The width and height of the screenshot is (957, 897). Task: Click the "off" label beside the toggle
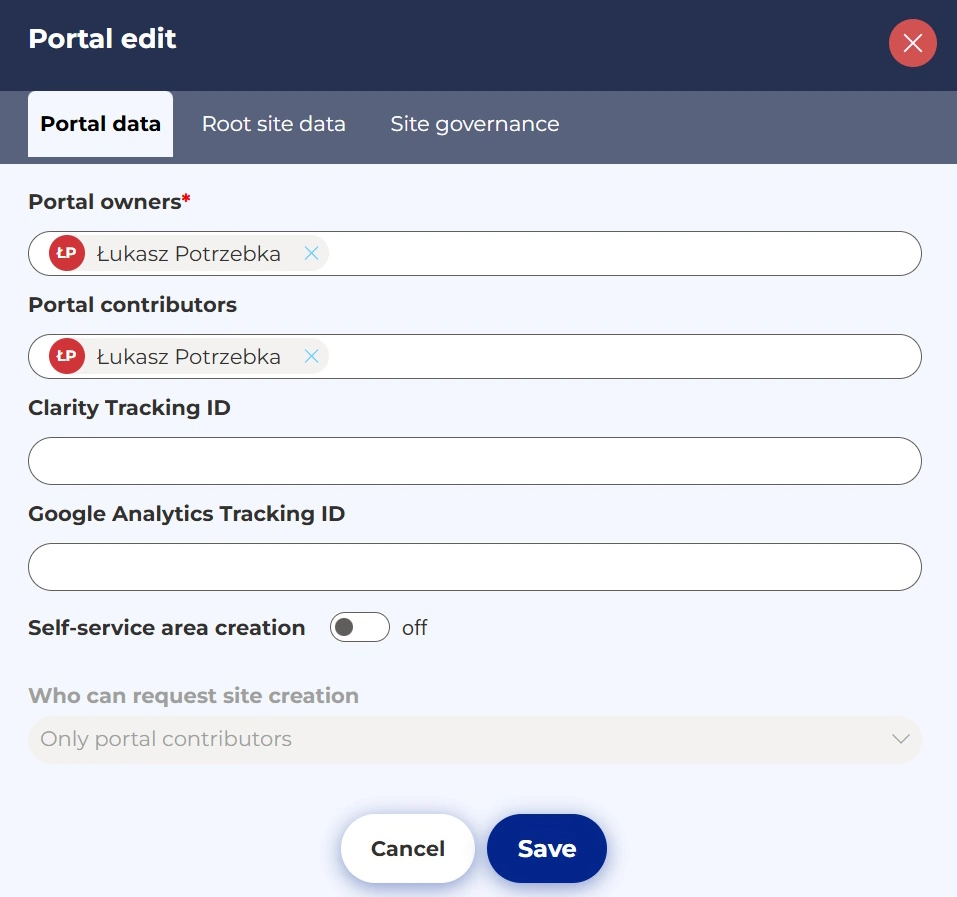click(414, 628)
